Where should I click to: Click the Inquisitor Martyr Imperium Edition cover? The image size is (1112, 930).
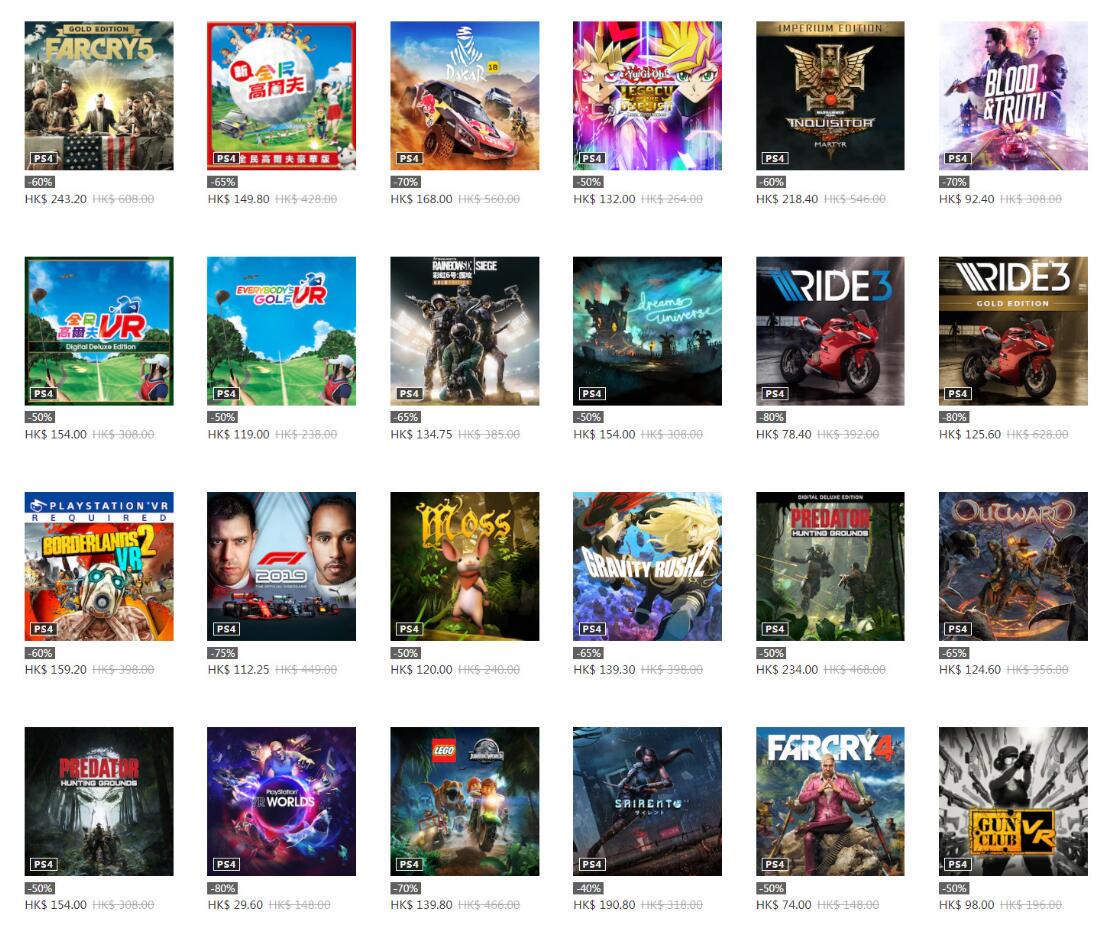tap(830, 96)
